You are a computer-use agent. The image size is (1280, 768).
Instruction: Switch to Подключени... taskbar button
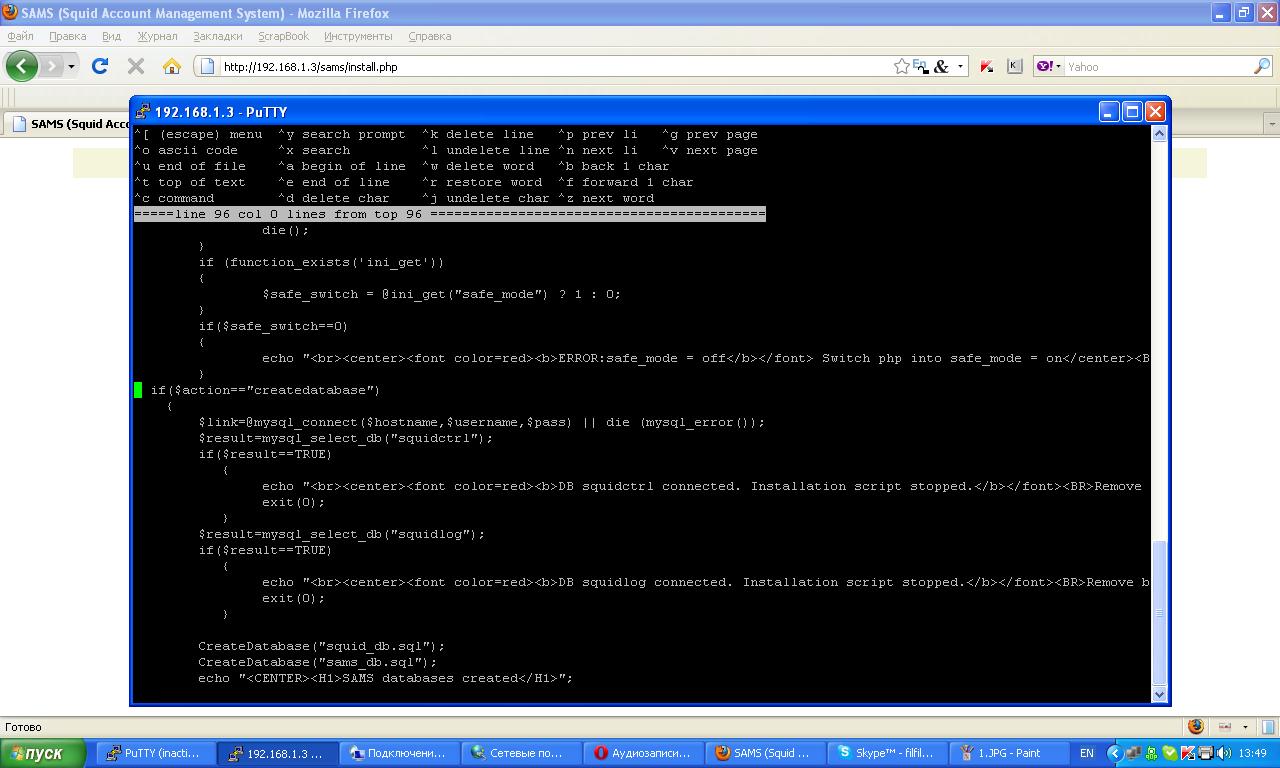point(399,753)
